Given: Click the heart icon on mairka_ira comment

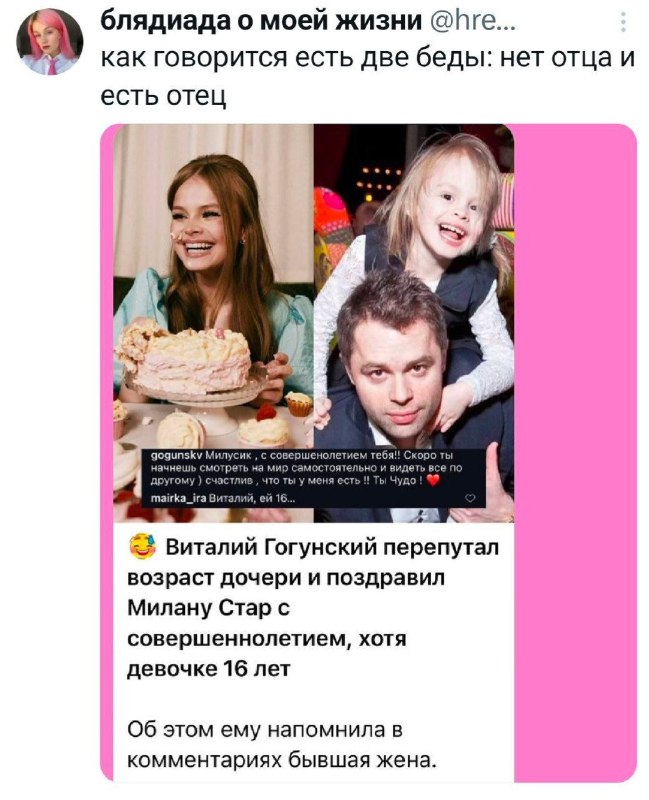Looking at the screenshot, I should [470, 498].
